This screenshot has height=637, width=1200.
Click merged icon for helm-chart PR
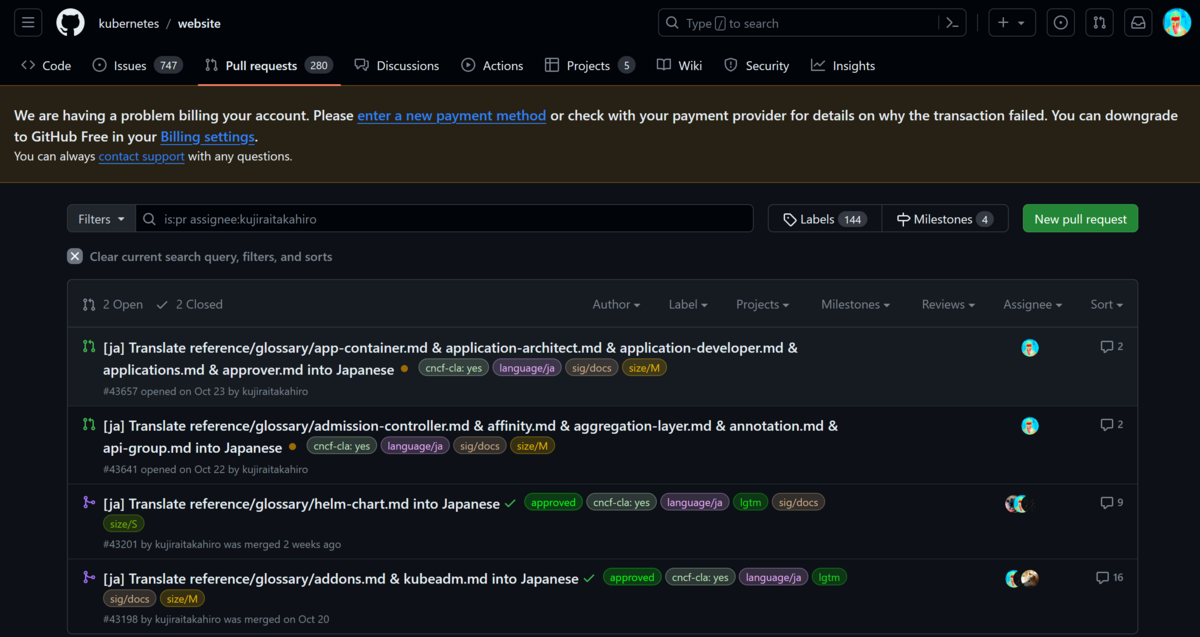pyautogui.click(x=89, y=502)
